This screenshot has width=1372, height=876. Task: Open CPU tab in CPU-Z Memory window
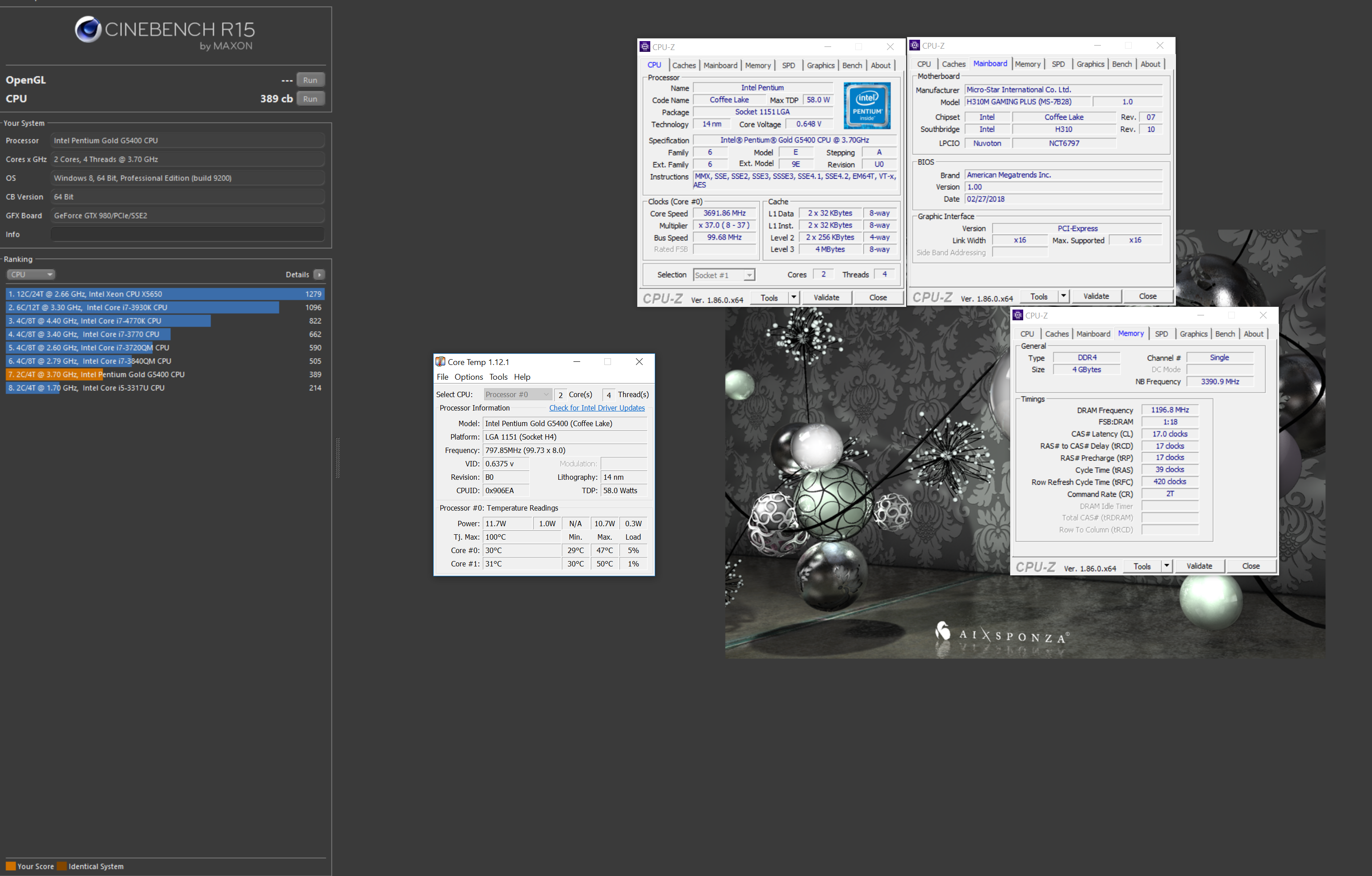(x=1027, y=334)
